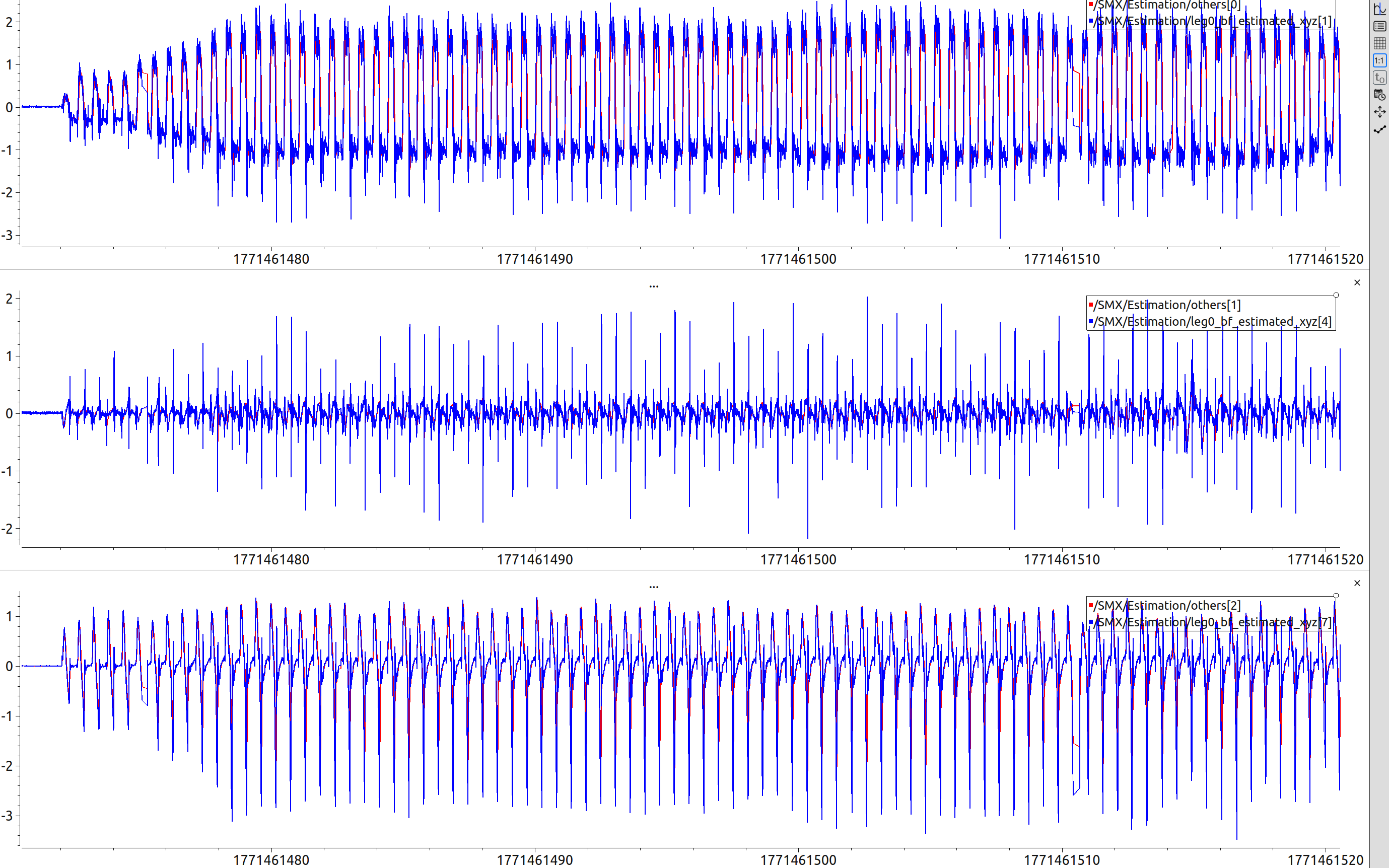Close the bottom plot panel

(1357, 583)
